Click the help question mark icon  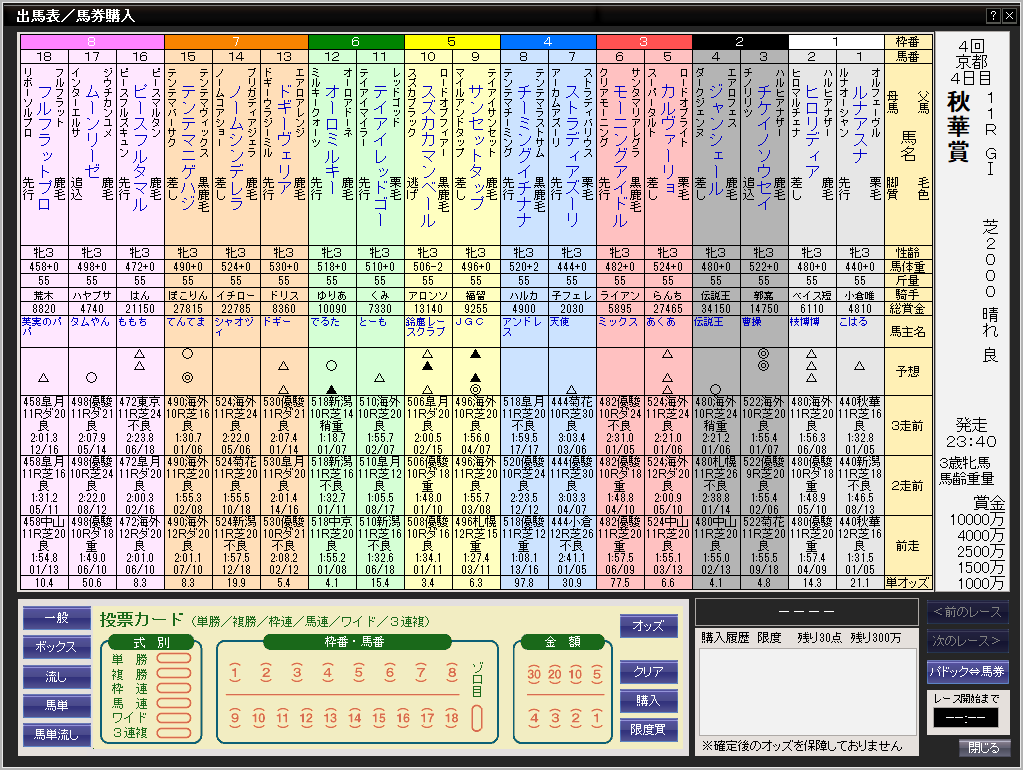click(993, 16)
